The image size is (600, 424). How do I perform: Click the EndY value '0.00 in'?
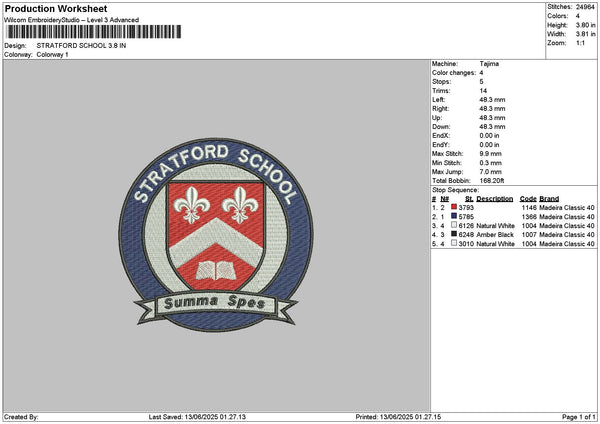click(x=489, y=145)
